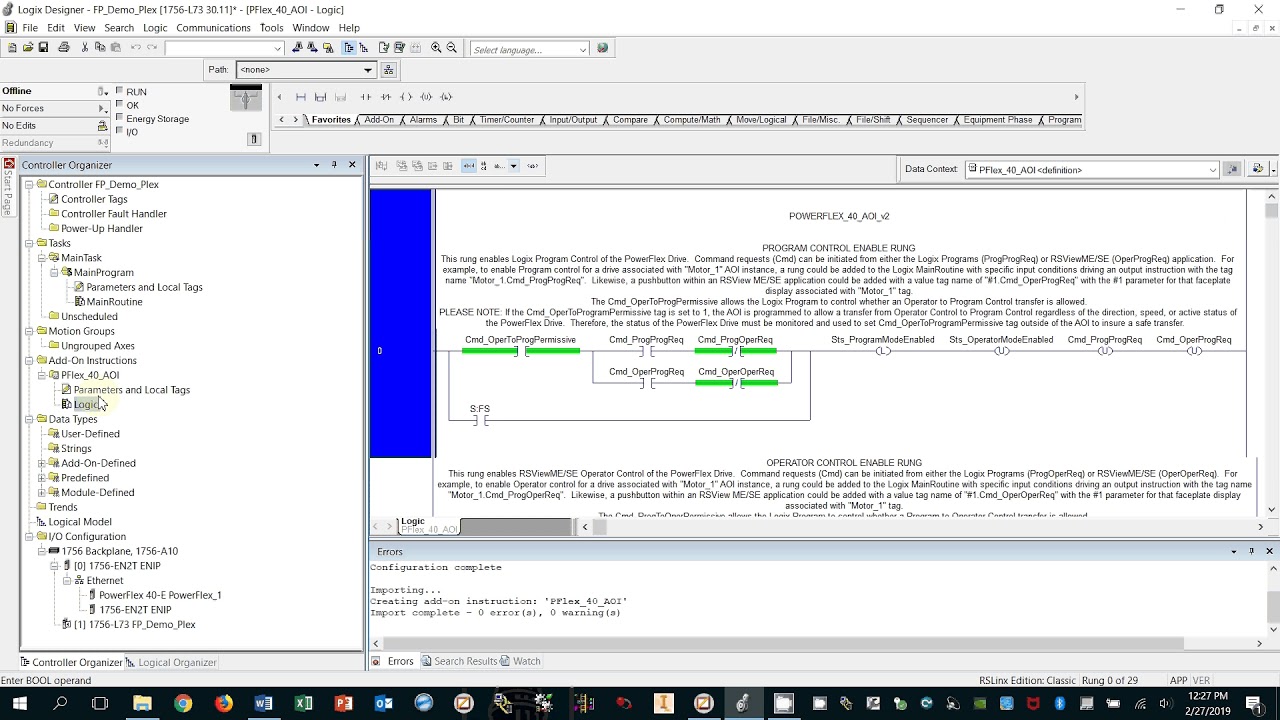This screenshot has width=1280, height=720.
Task: Select PowerFlex 40-E PowerFlex_1 module
Action: point(160,595)
